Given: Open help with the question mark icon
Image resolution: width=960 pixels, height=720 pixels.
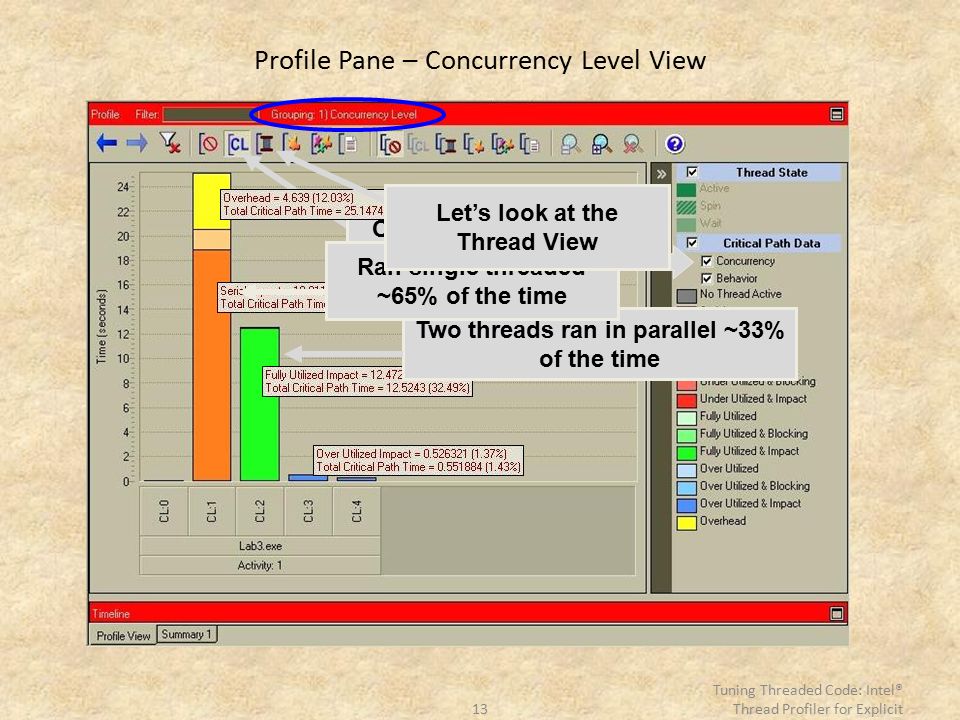Looking at the screenshot, I should tap(675, 144).
